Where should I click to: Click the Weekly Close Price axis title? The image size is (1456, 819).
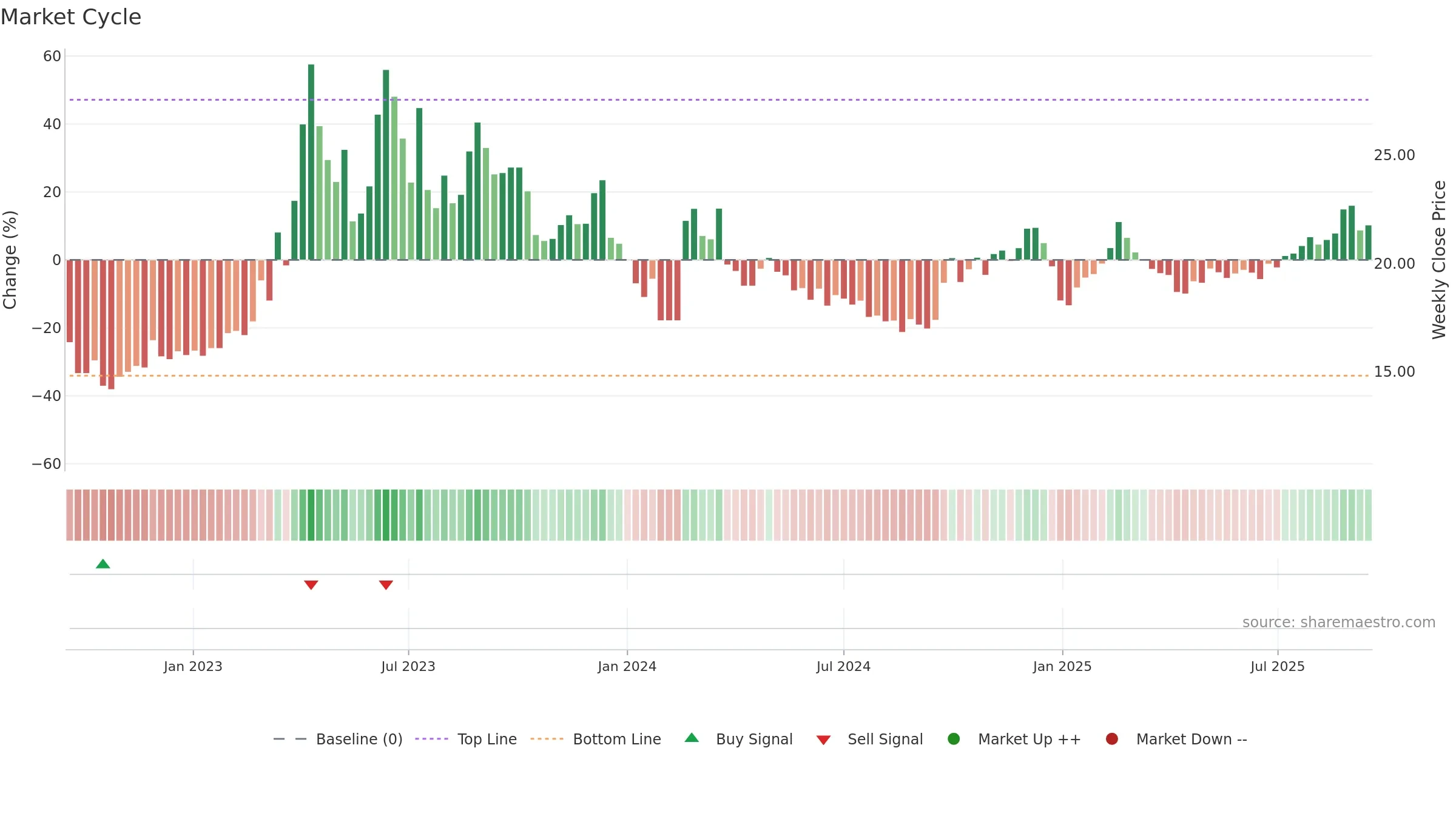click(1439, 260)
